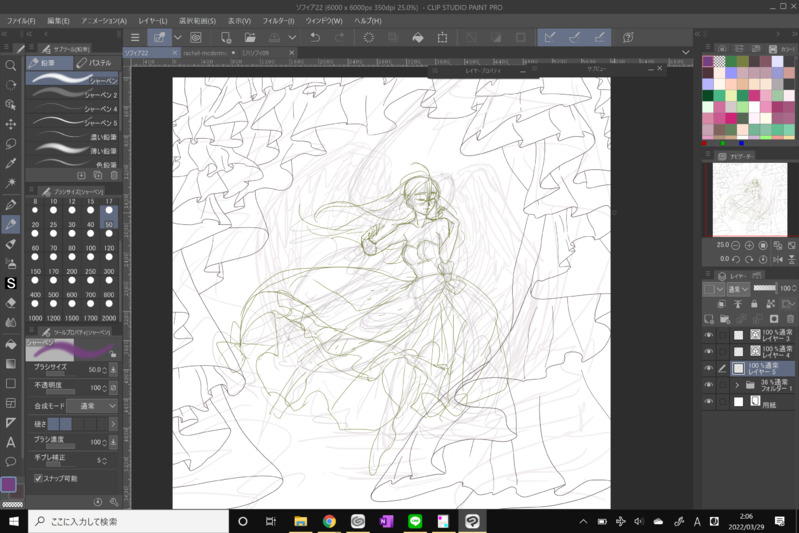Select the Eyedropper tool
799x533 pixels.
pos(11,163)
